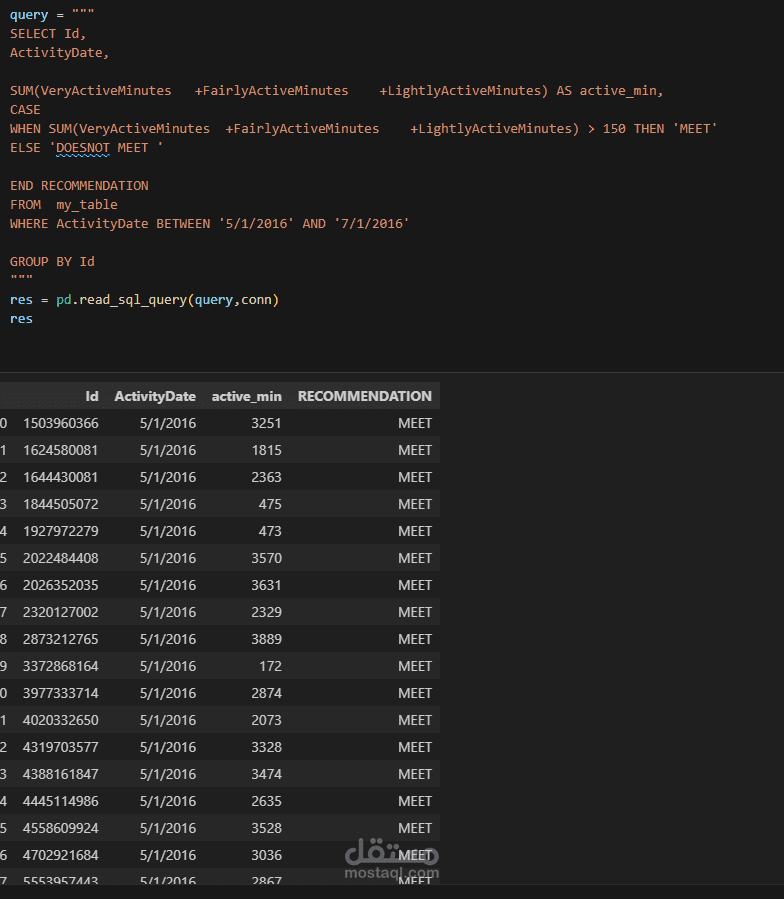784x899 pixels.
Task: Click the final 'res' output line
Action: pos(21,319)
